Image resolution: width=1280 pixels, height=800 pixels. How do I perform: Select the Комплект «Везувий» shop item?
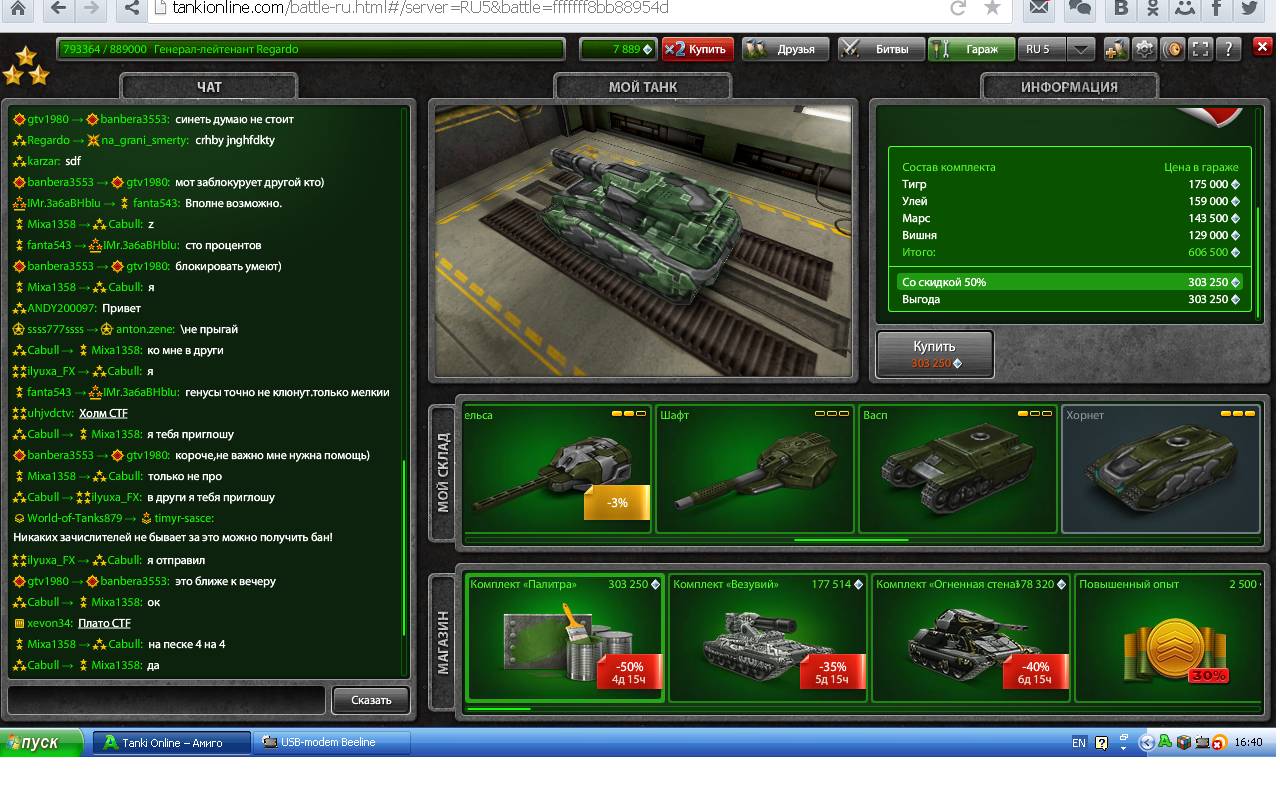point(768,638)
